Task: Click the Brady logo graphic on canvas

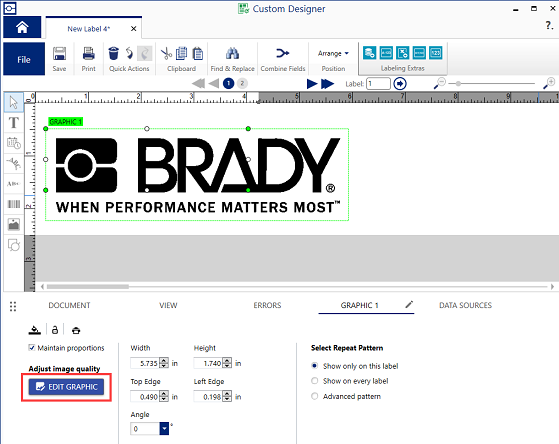Action: pyautogui.click(x=197, y=174)
